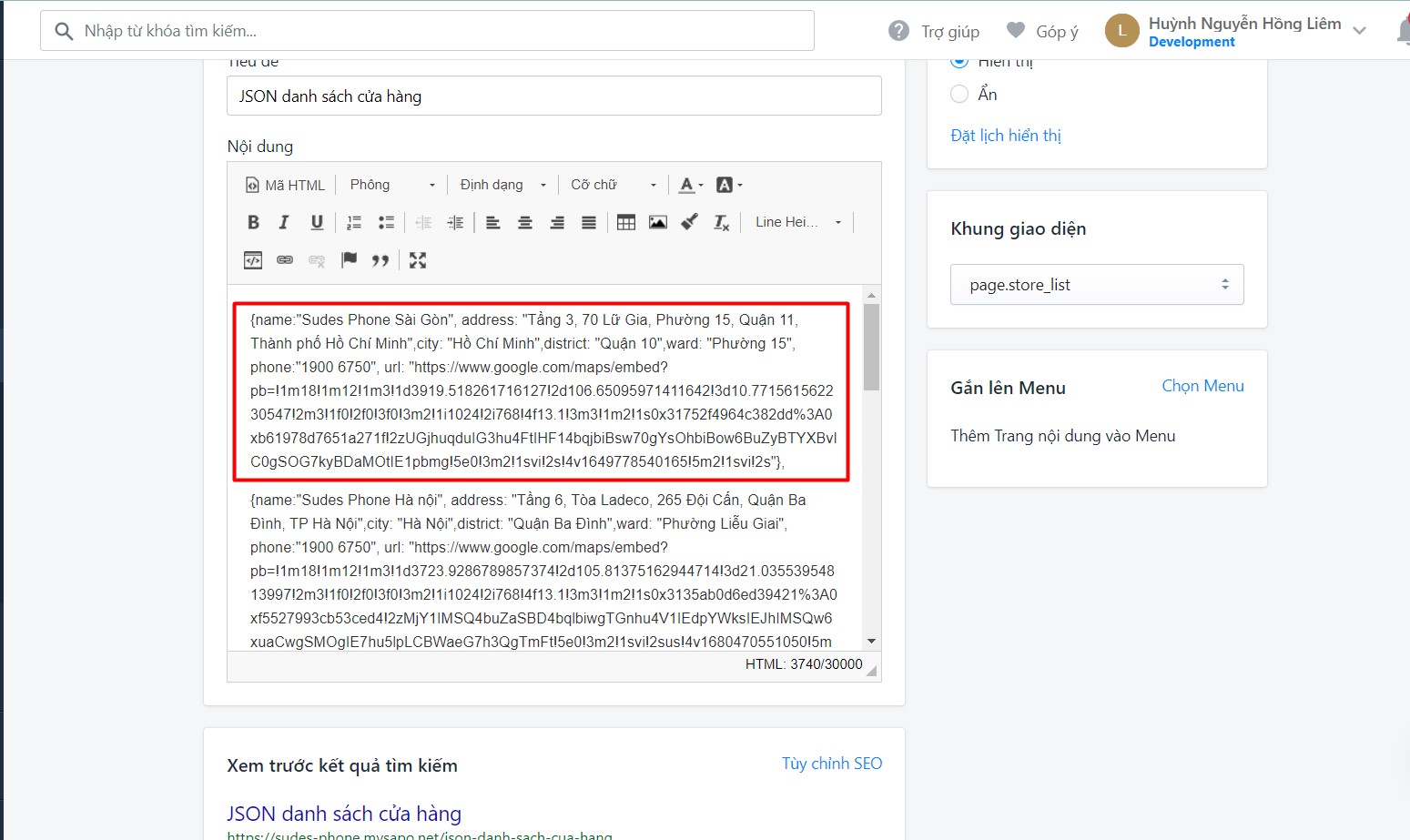Insert an image into content
Image resolution: width=1410 pixels, height=840 pixels.
(658, 222)
